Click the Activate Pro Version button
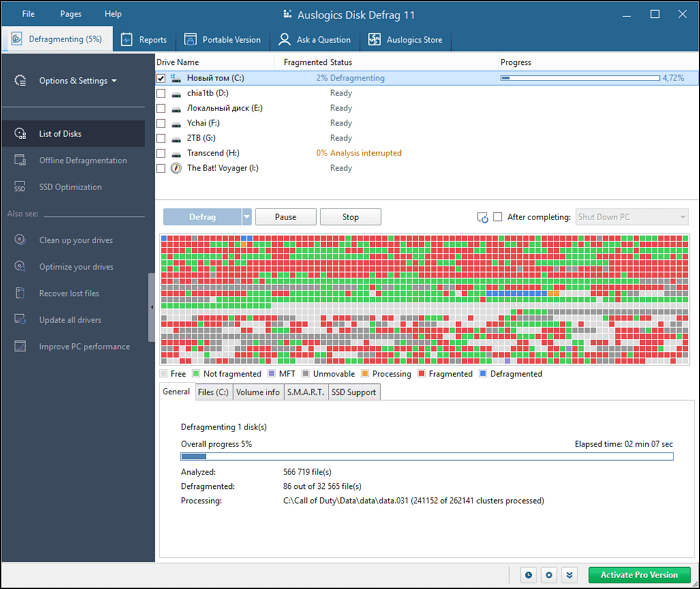Viewport: 700px width, 589px height. point(639,575)
